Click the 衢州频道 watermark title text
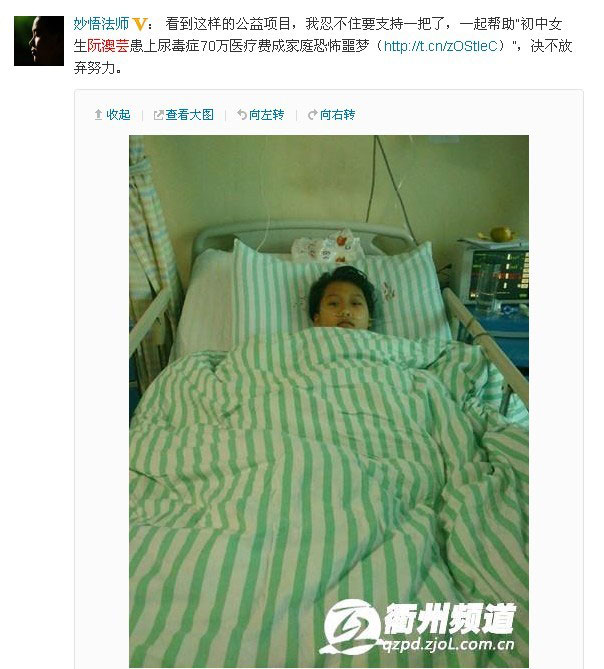 (449, 618)
